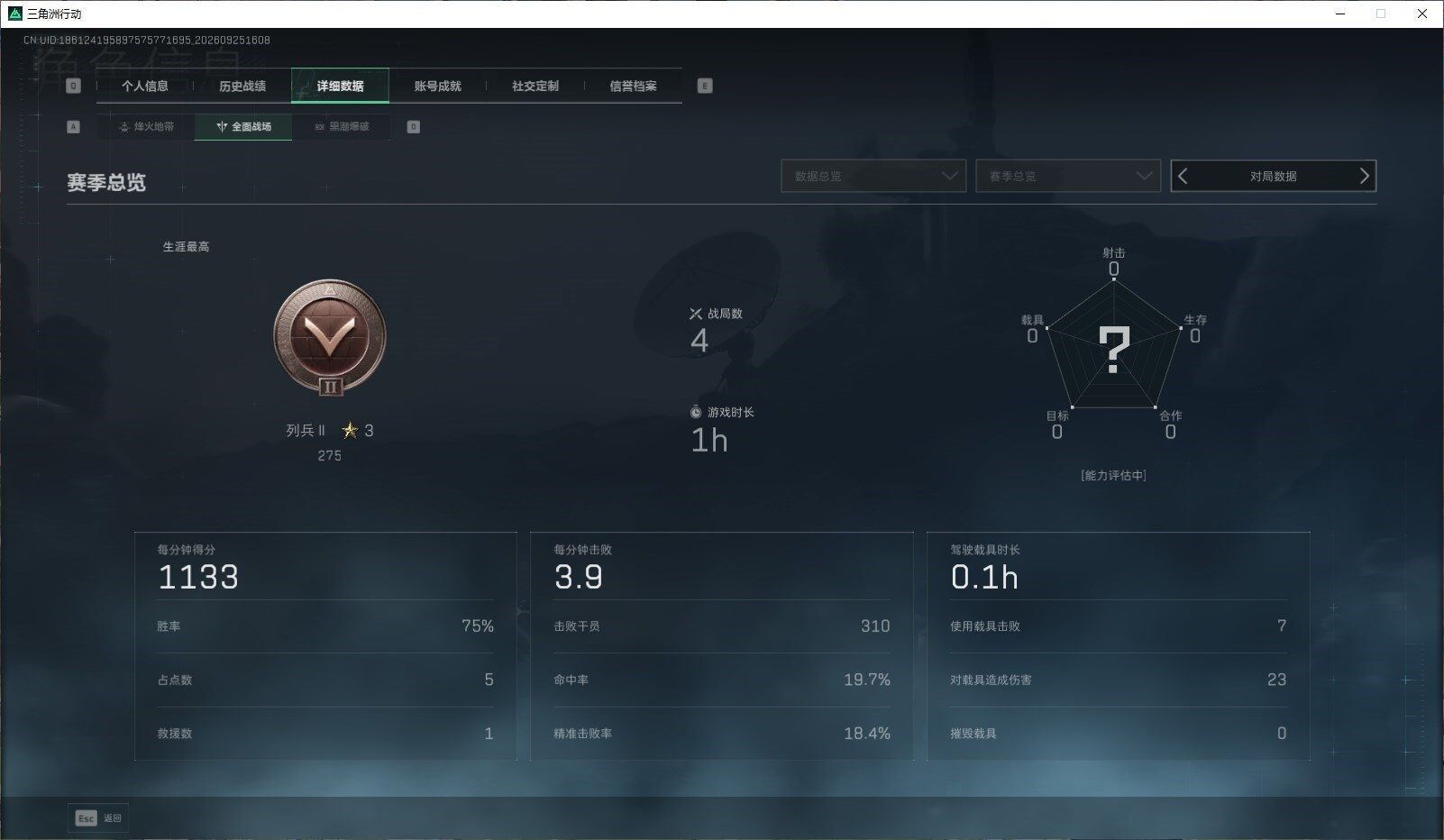Click the 占点数 row

[x=325, y=680]
